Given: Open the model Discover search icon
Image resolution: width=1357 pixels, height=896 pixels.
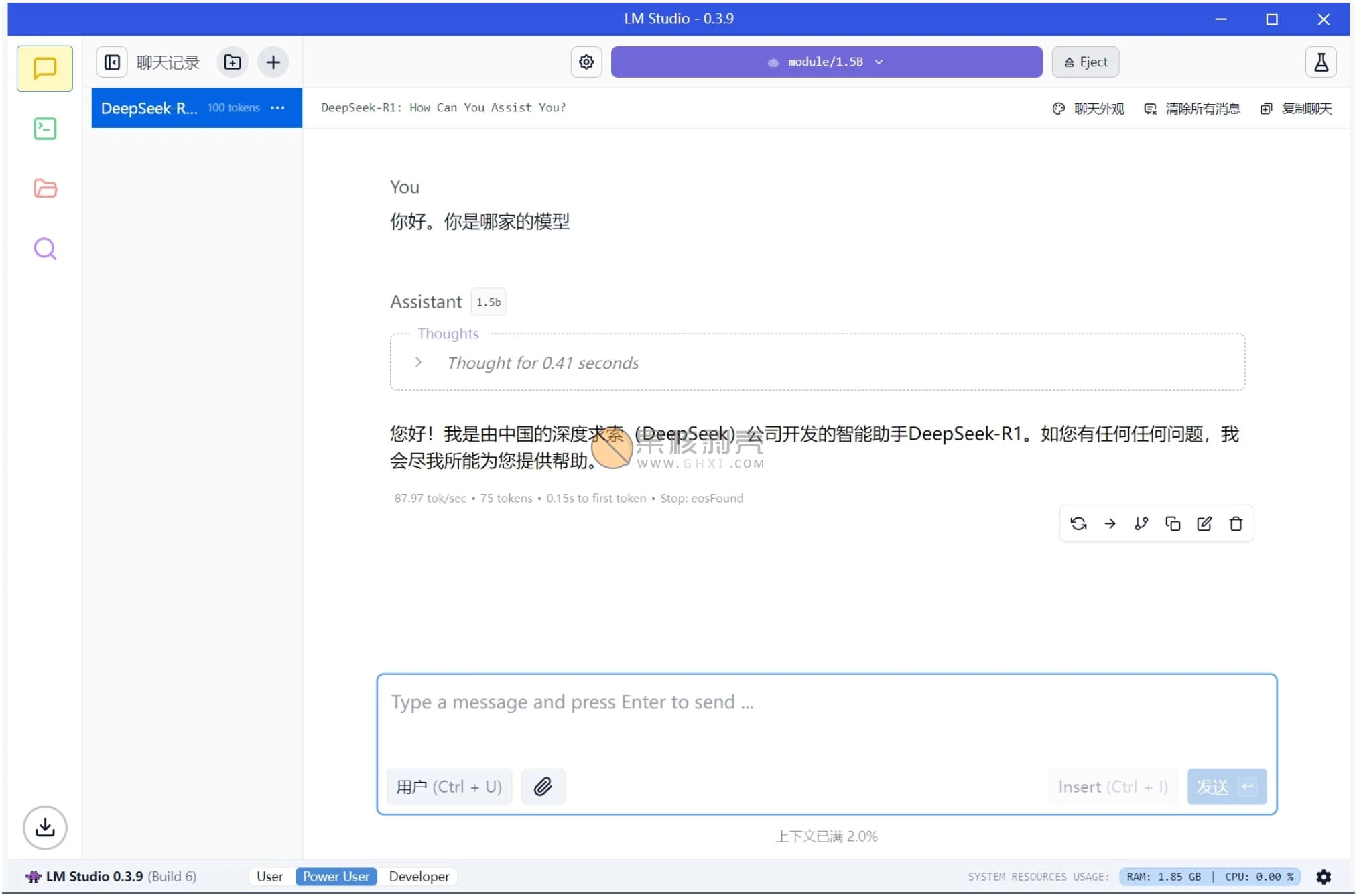Looking at the screenshot, I should pos(44,248).
